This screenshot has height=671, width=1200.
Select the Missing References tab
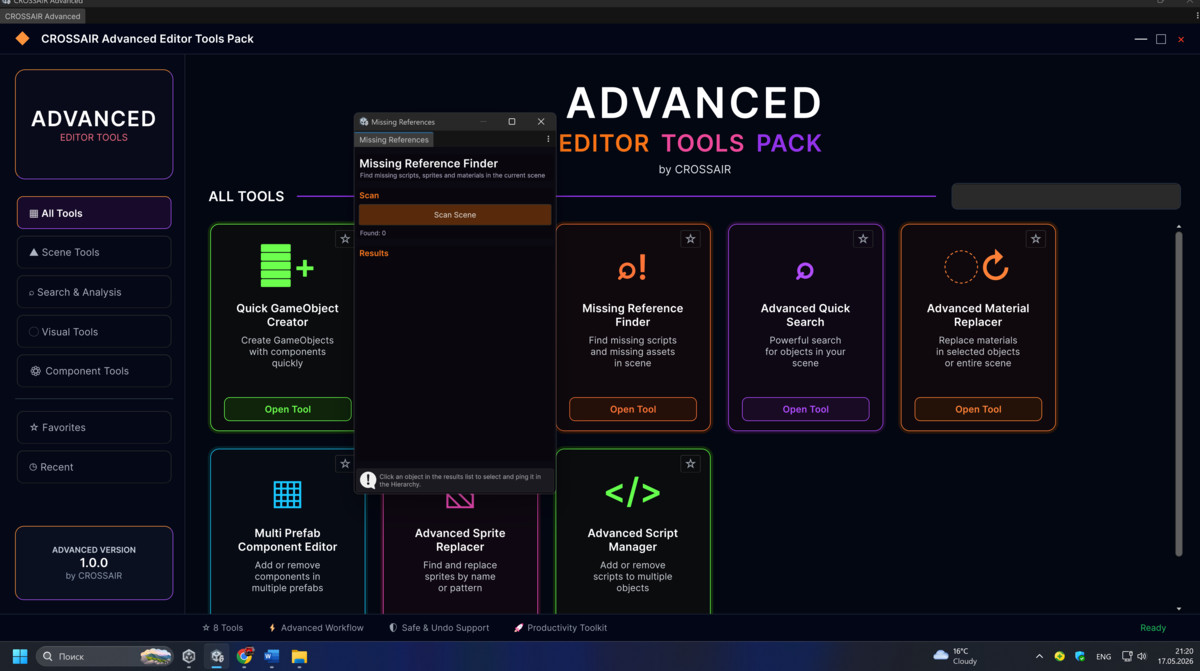(394, 140)
